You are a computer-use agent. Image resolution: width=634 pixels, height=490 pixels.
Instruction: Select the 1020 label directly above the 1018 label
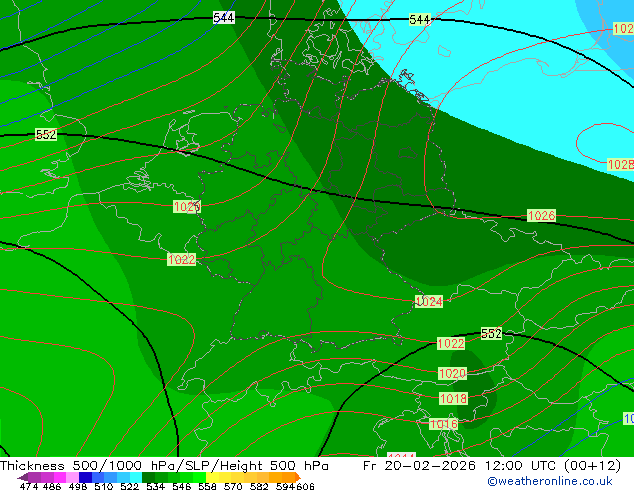click(x=452, y=374)
